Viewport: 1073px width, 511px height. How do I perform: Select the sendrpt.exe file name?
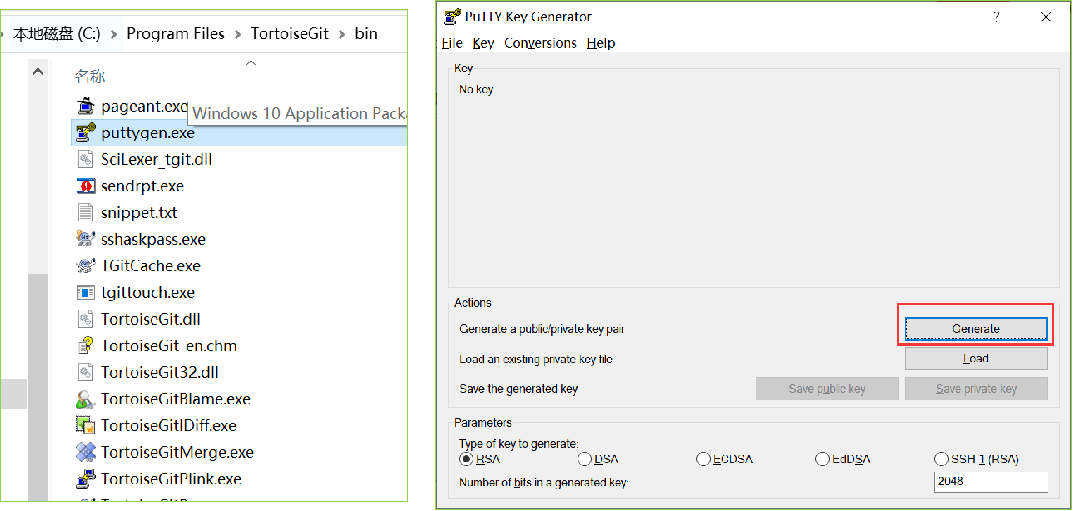[x=142, y=186]
